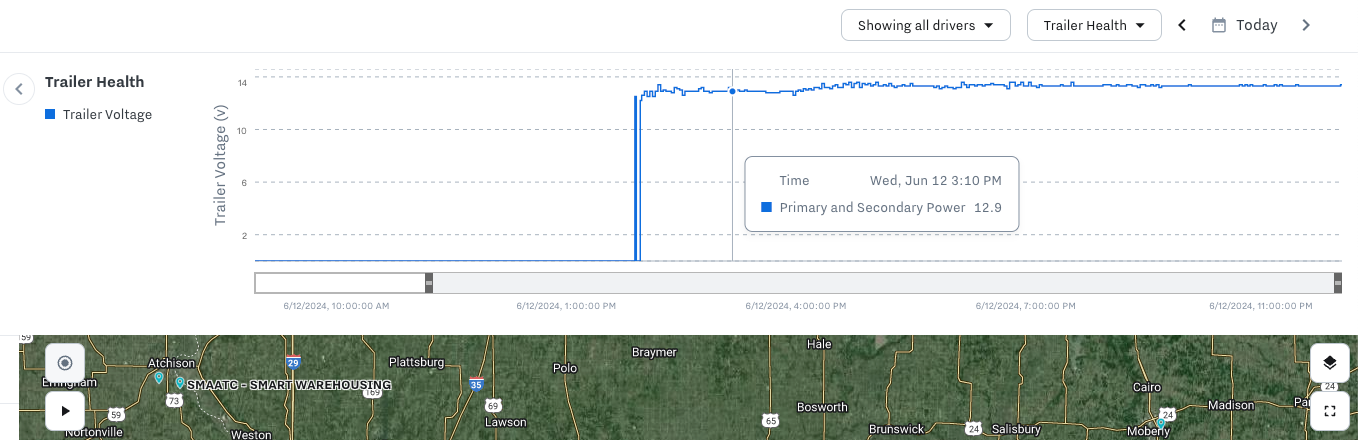This screenshot has width=1358, height=440.
Task: Open the map layers selector
Action: point(1329,363)
